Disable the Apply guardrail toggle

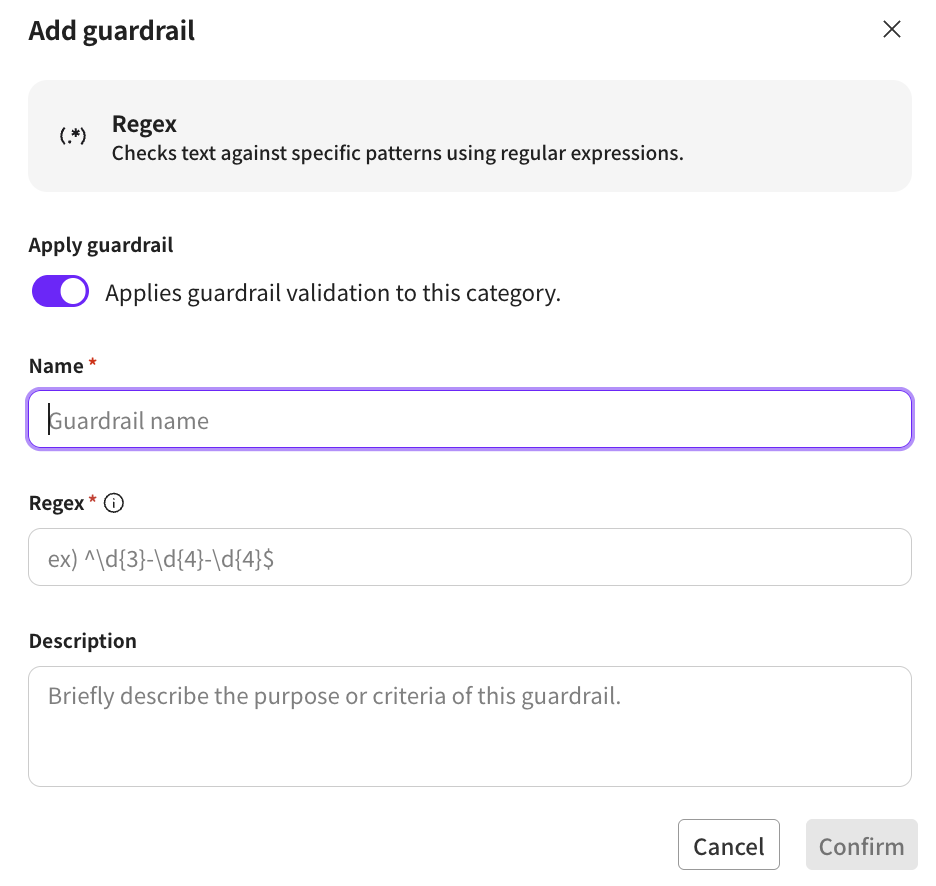(x=61, y=292)
